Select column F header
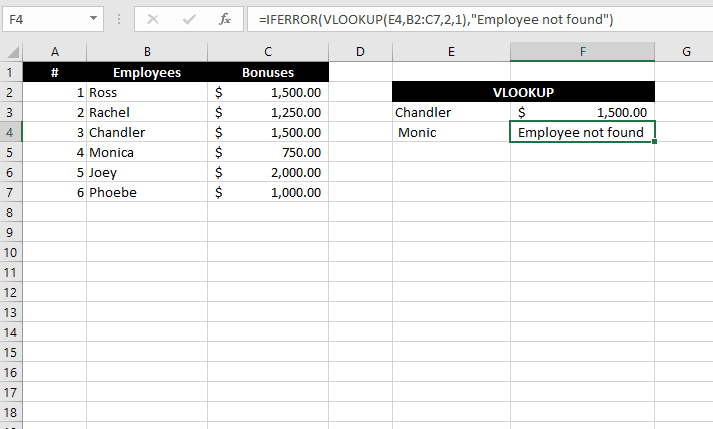The width and height of the screenshot is (713, 429). tap(582, 52)
